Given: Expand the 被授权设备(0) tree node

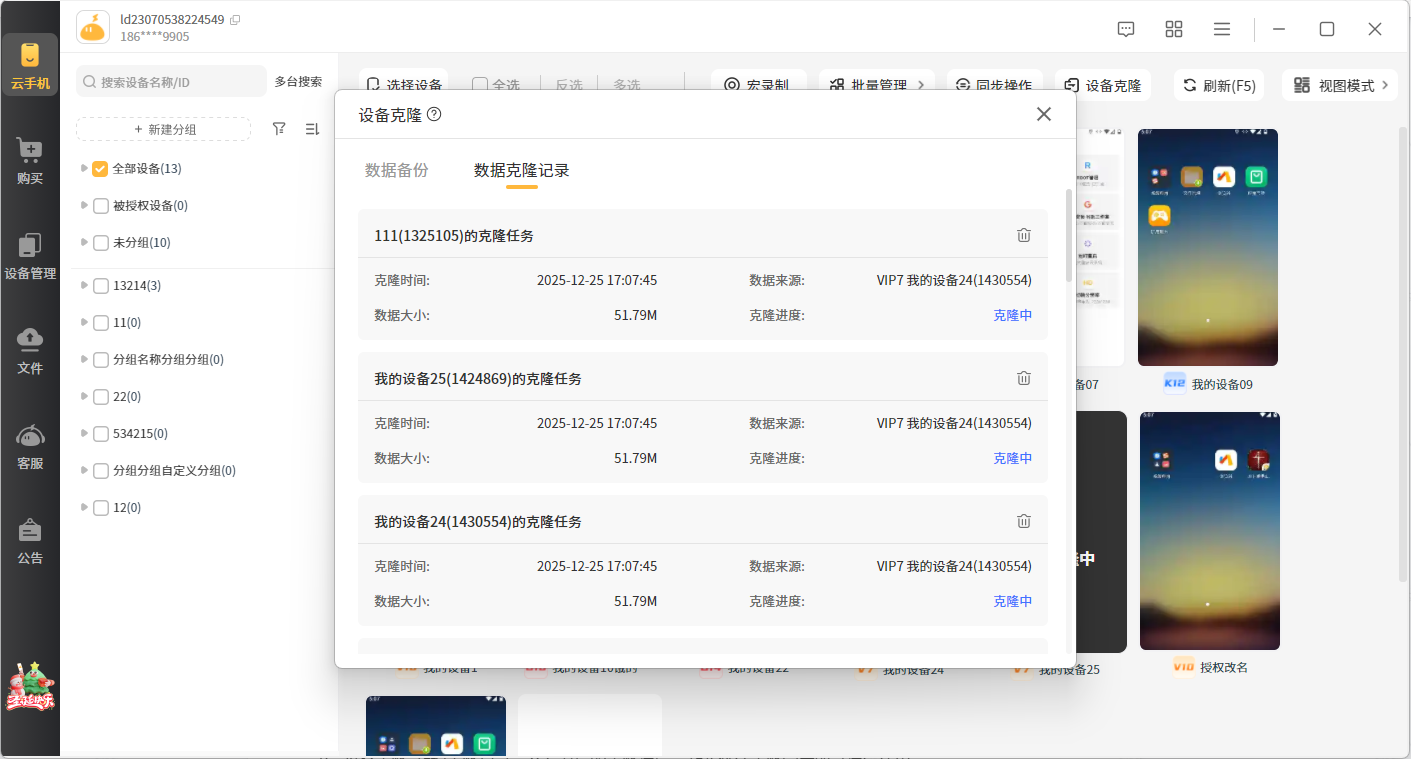Looking at the screenshot, I should coord(84,206).
